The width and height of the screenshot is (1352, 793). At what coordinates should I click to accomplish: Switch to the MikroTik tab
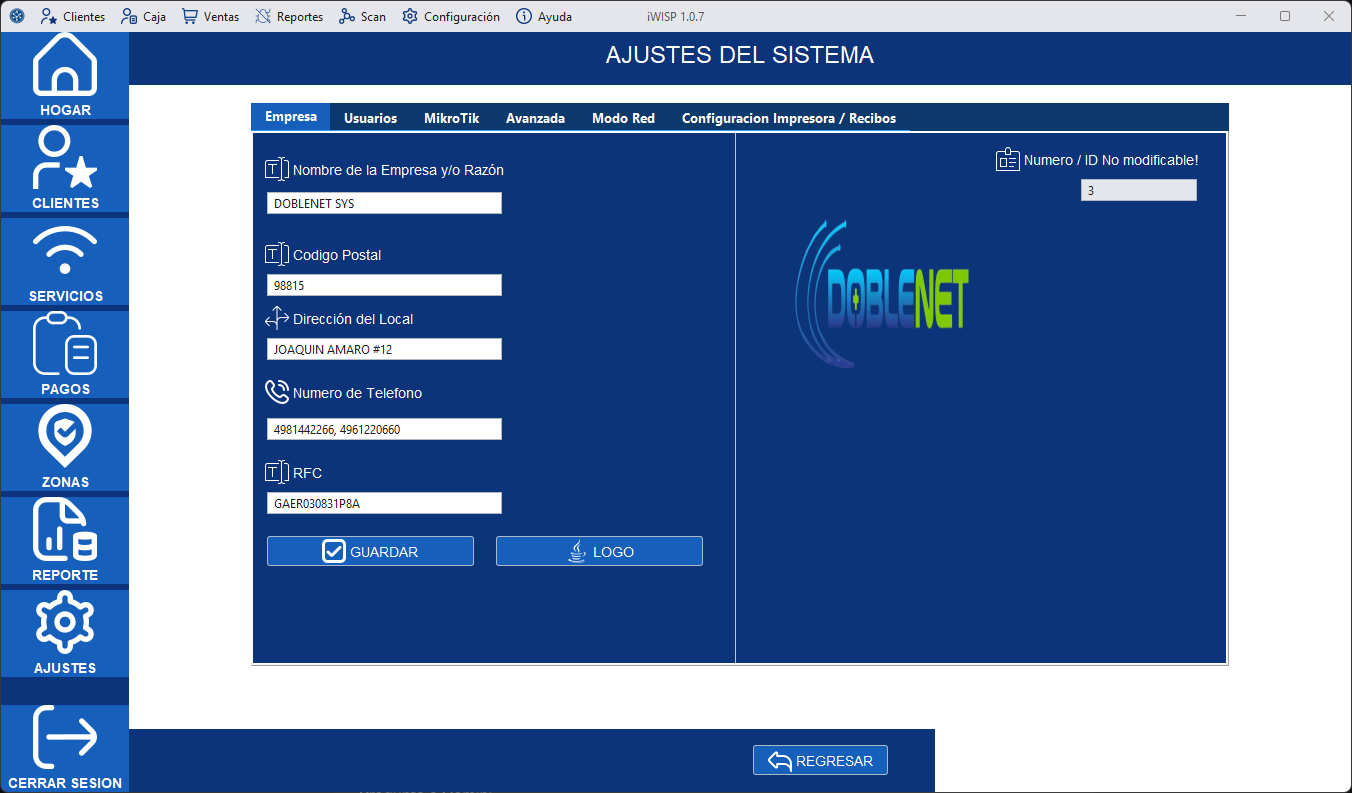pos(451,117)
